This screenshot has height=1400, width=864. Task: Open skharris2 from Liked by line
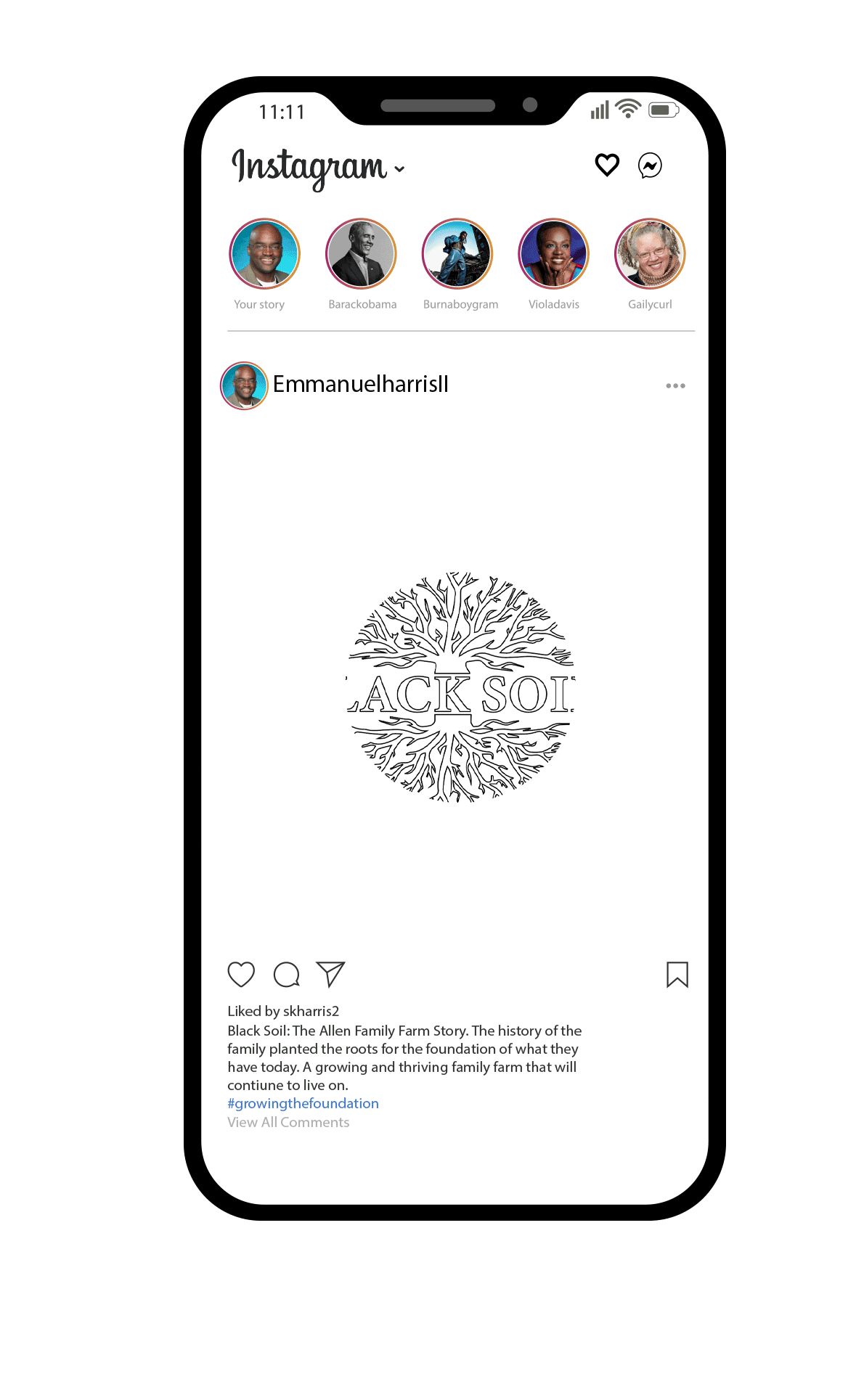[x=311, y=1011]
